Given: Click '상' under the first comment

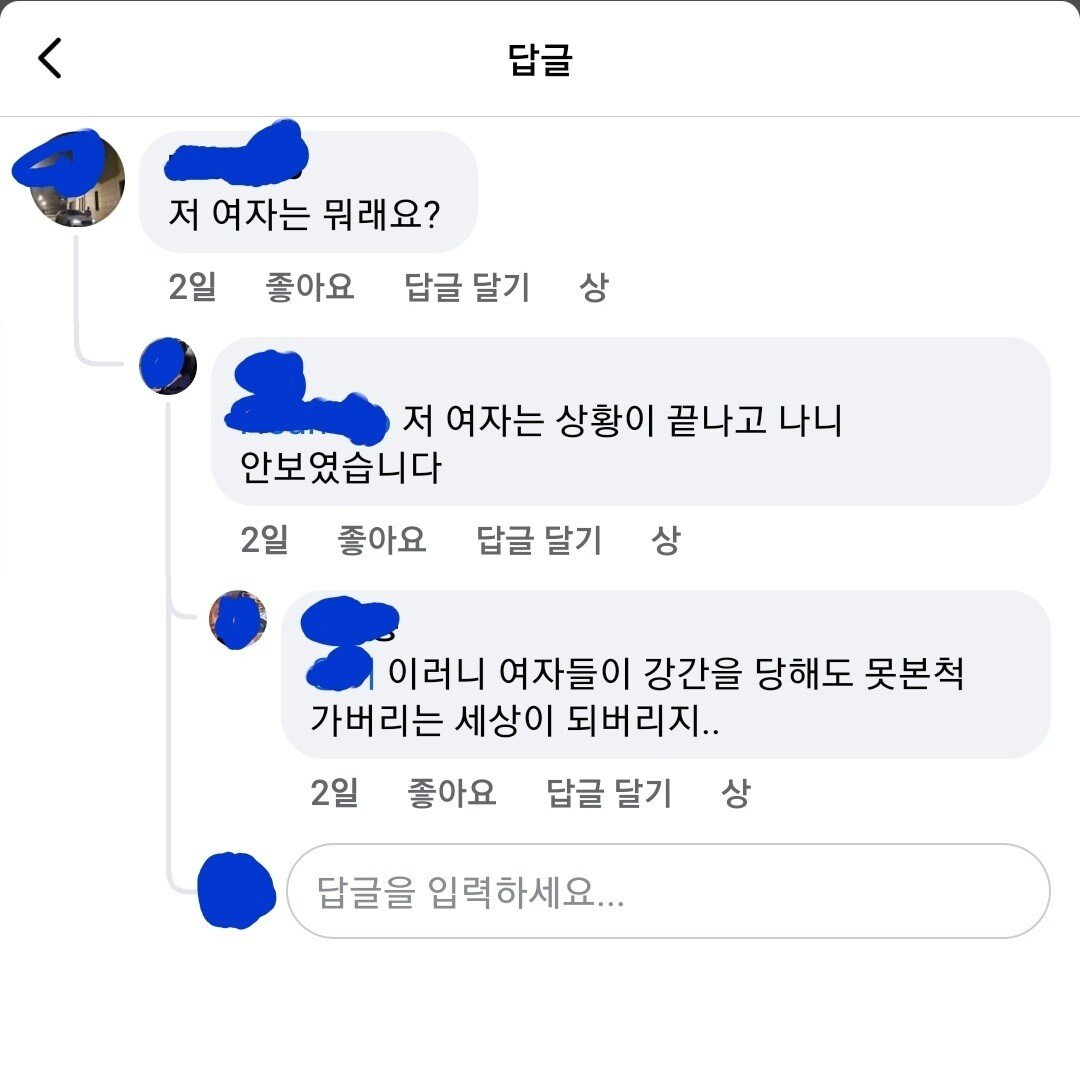Looking at the screenshot, I should click(593, 287).
